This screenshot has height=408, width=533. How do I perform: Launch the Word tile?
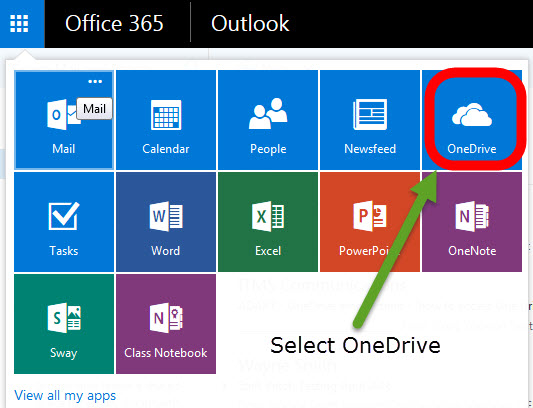(x=166, y=222)
